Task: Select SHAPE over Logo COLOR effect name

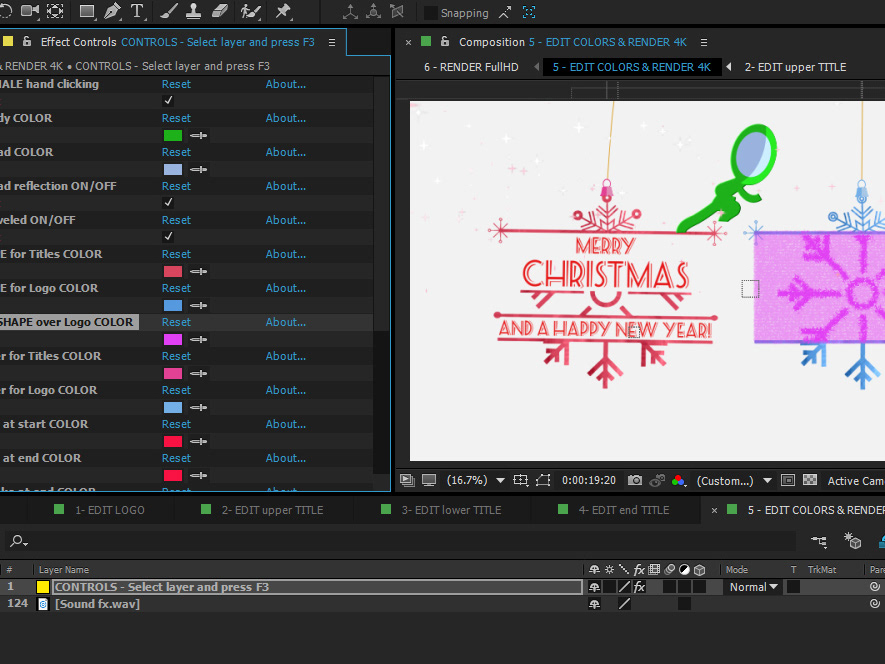Action: tap(67, 322)
